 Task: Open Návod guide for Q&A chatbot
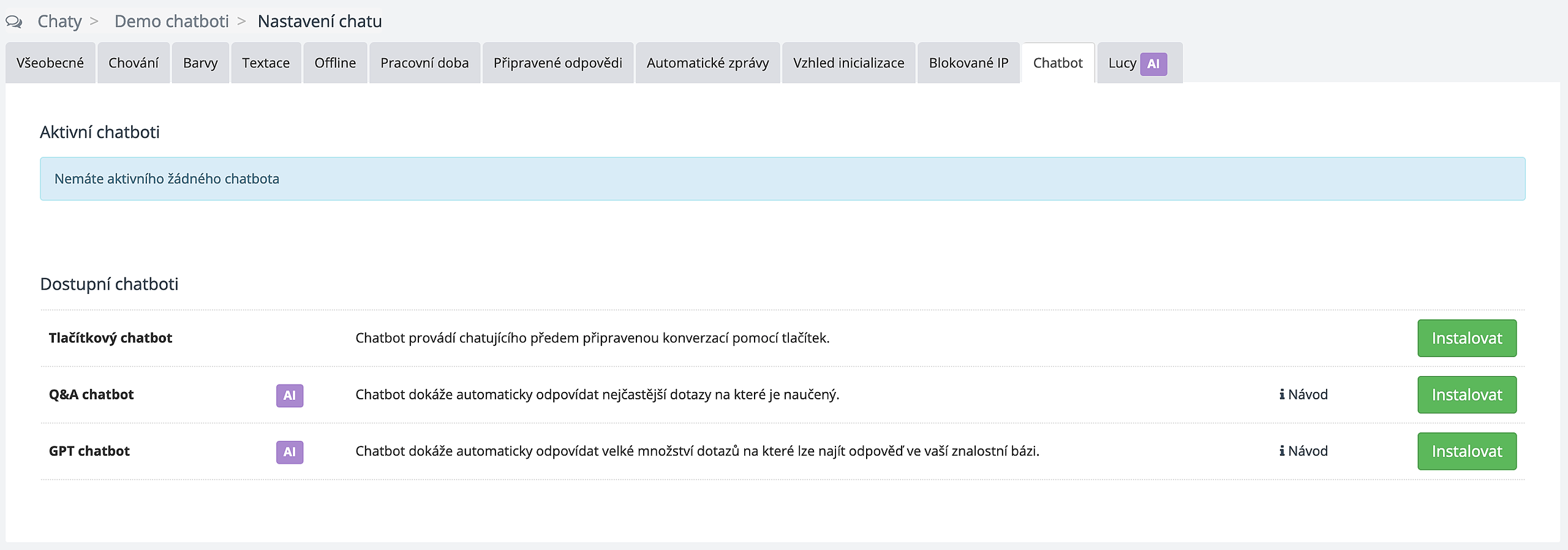pos(1303,394)
